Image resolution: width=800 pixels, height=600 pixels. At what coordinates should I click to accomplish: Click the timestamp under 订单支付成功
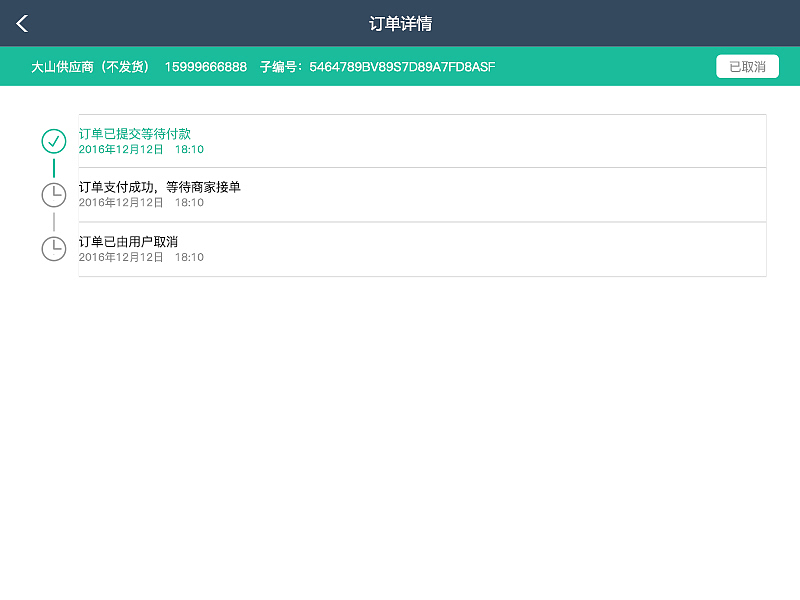tap(141, 203)
